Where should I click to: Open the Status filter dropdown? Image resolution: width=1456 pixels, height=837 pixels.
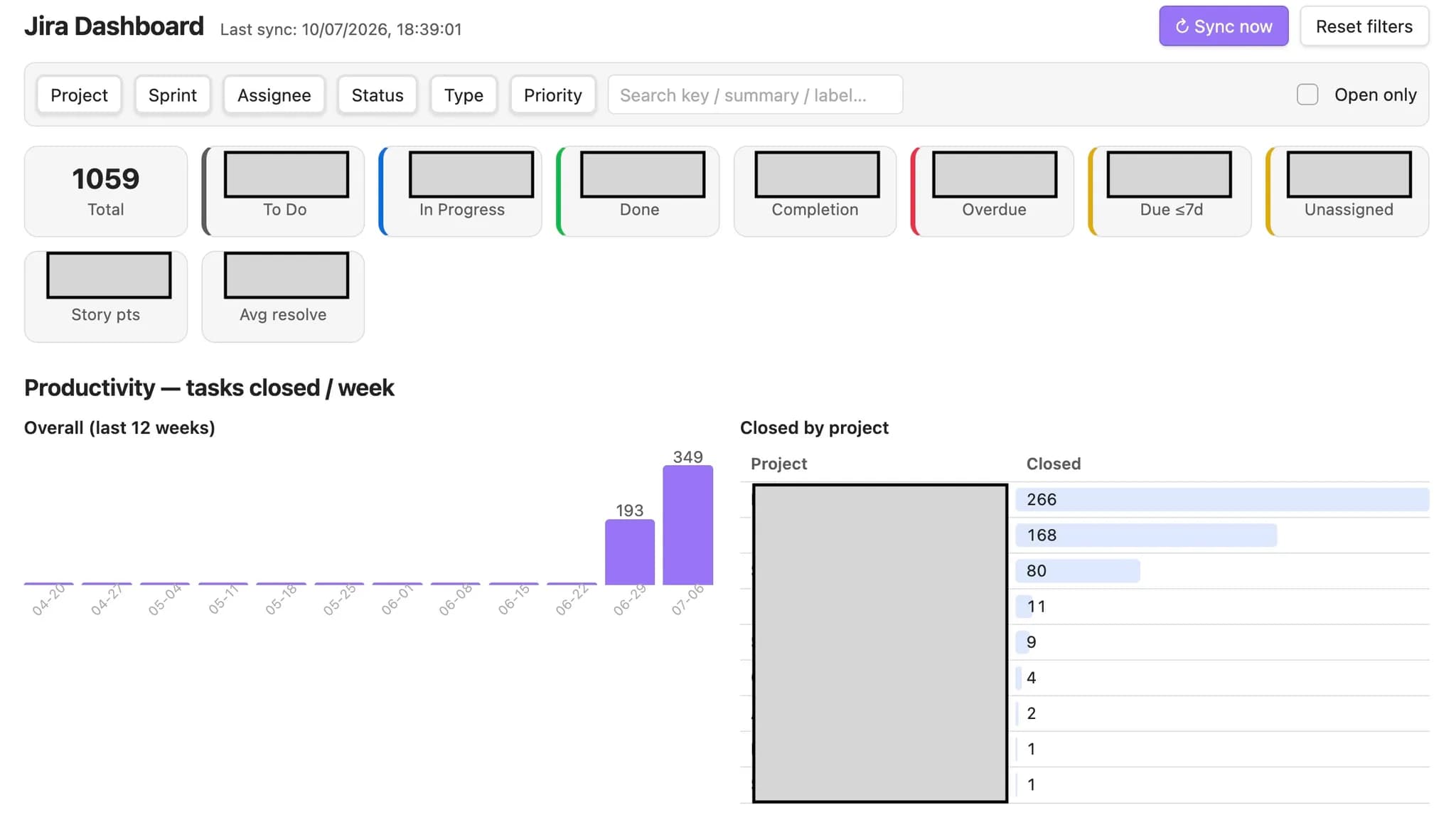(x=377, y=95)
